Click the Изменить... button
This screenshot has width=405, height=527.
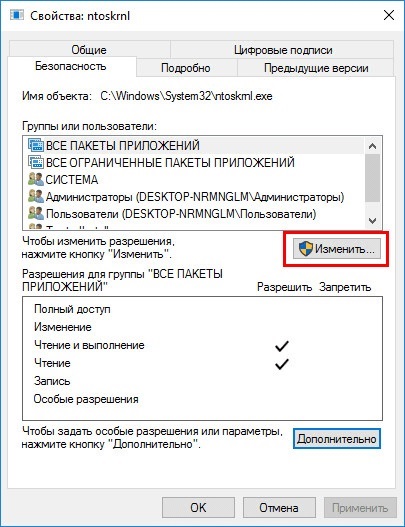point(337,249)
